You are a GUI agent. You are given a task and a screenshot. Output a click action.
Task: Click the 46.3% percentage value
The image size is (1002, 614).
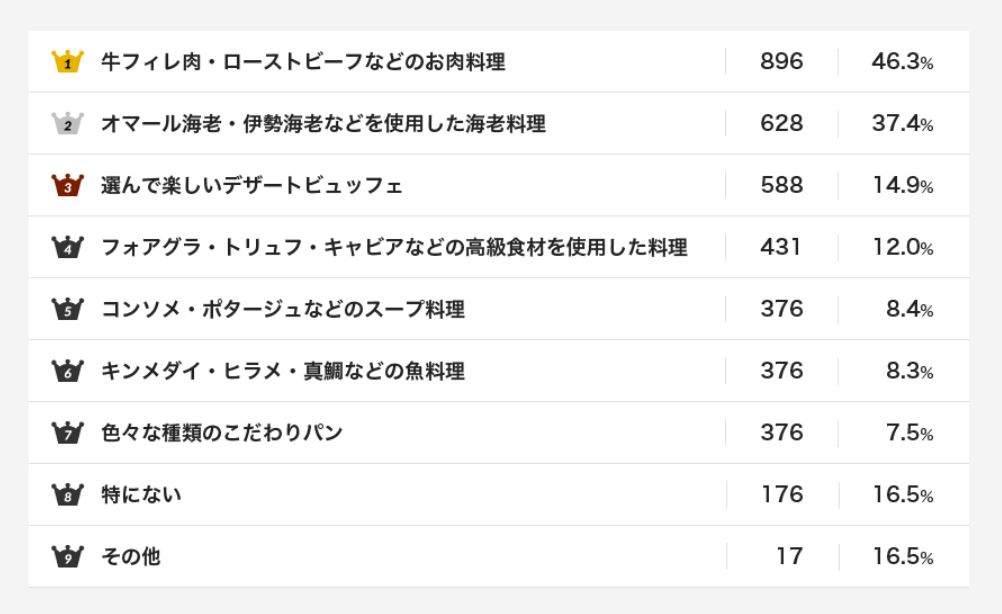(902, 62)
